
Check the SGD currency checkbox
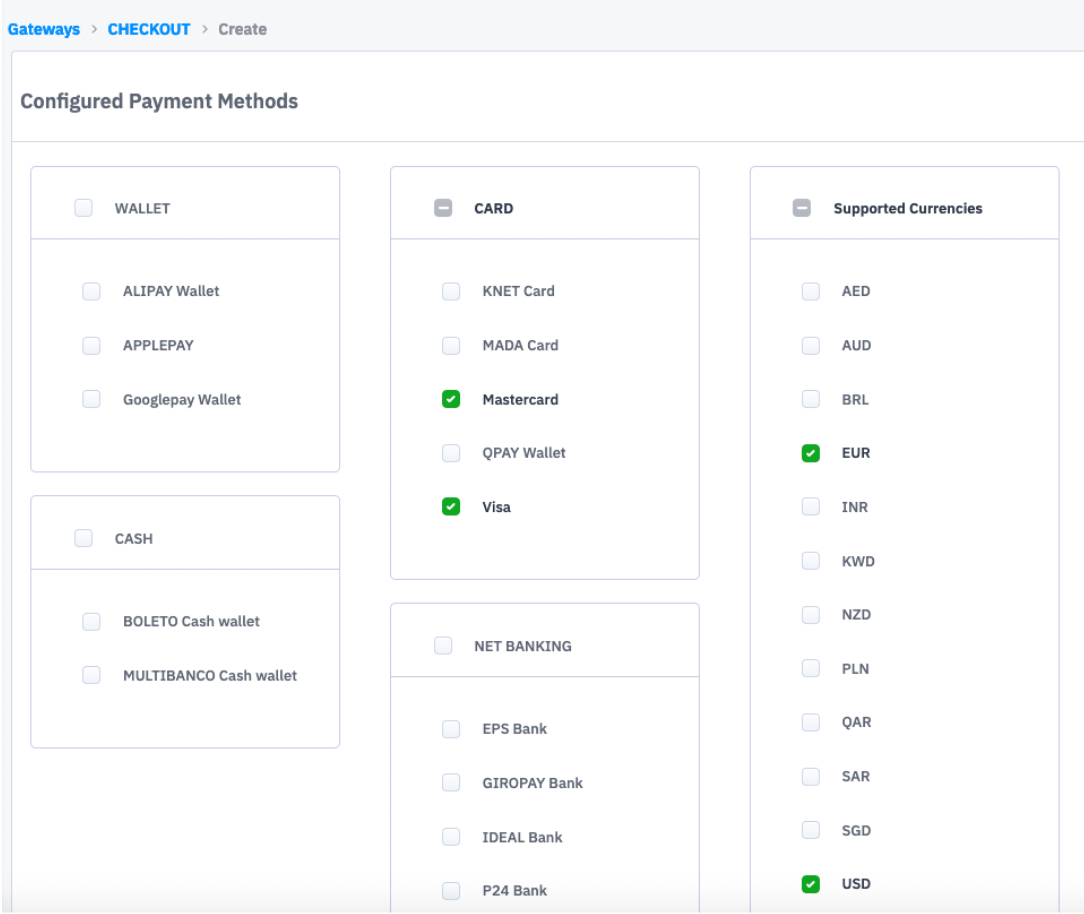[x=810, y=830]
